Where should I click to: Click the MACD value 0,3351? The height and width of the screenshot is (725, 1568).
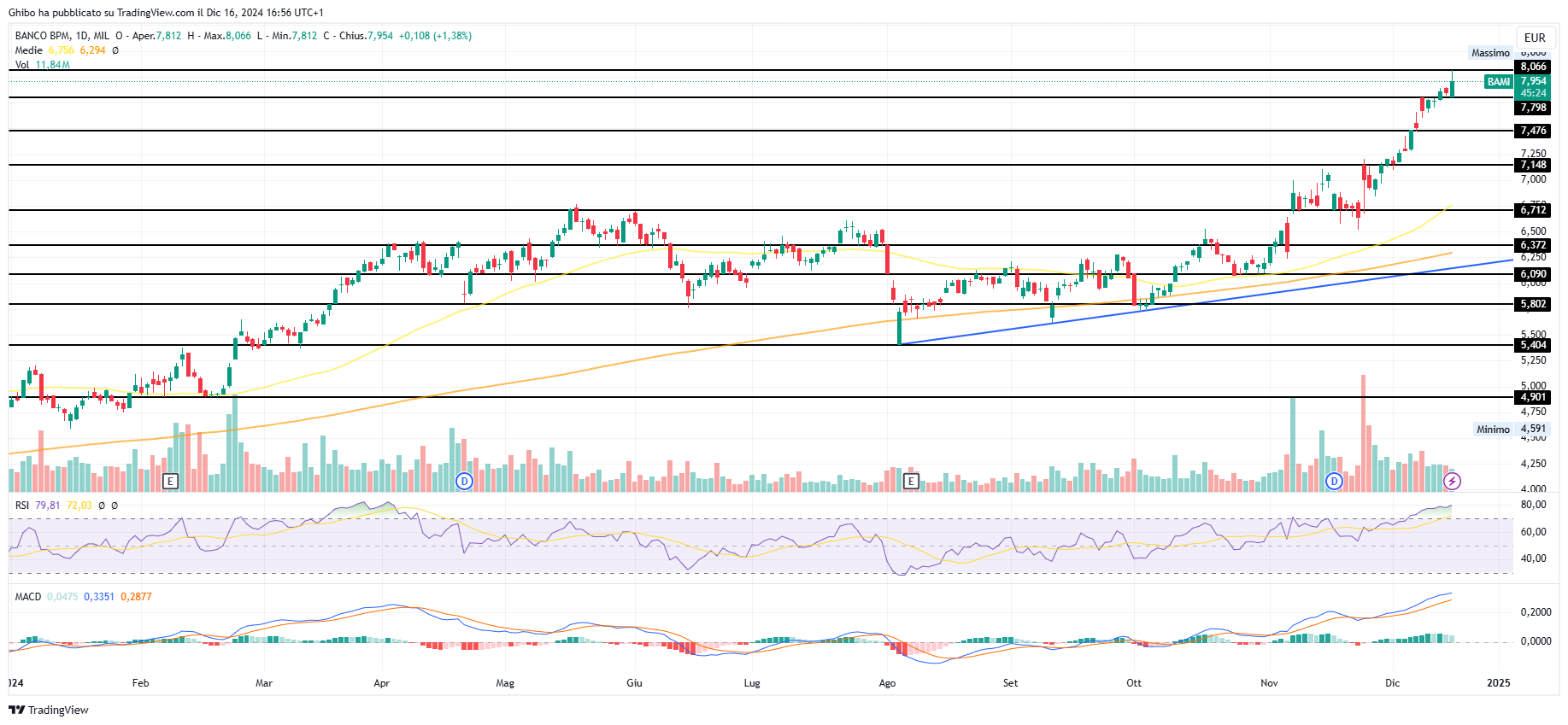point(99,597)
